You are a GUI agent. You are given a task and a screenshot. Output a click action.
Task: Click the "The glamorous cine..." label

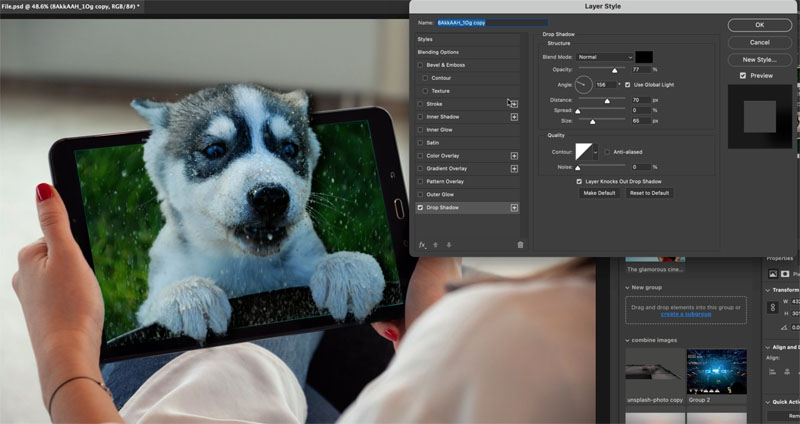(x=655, y=269)
